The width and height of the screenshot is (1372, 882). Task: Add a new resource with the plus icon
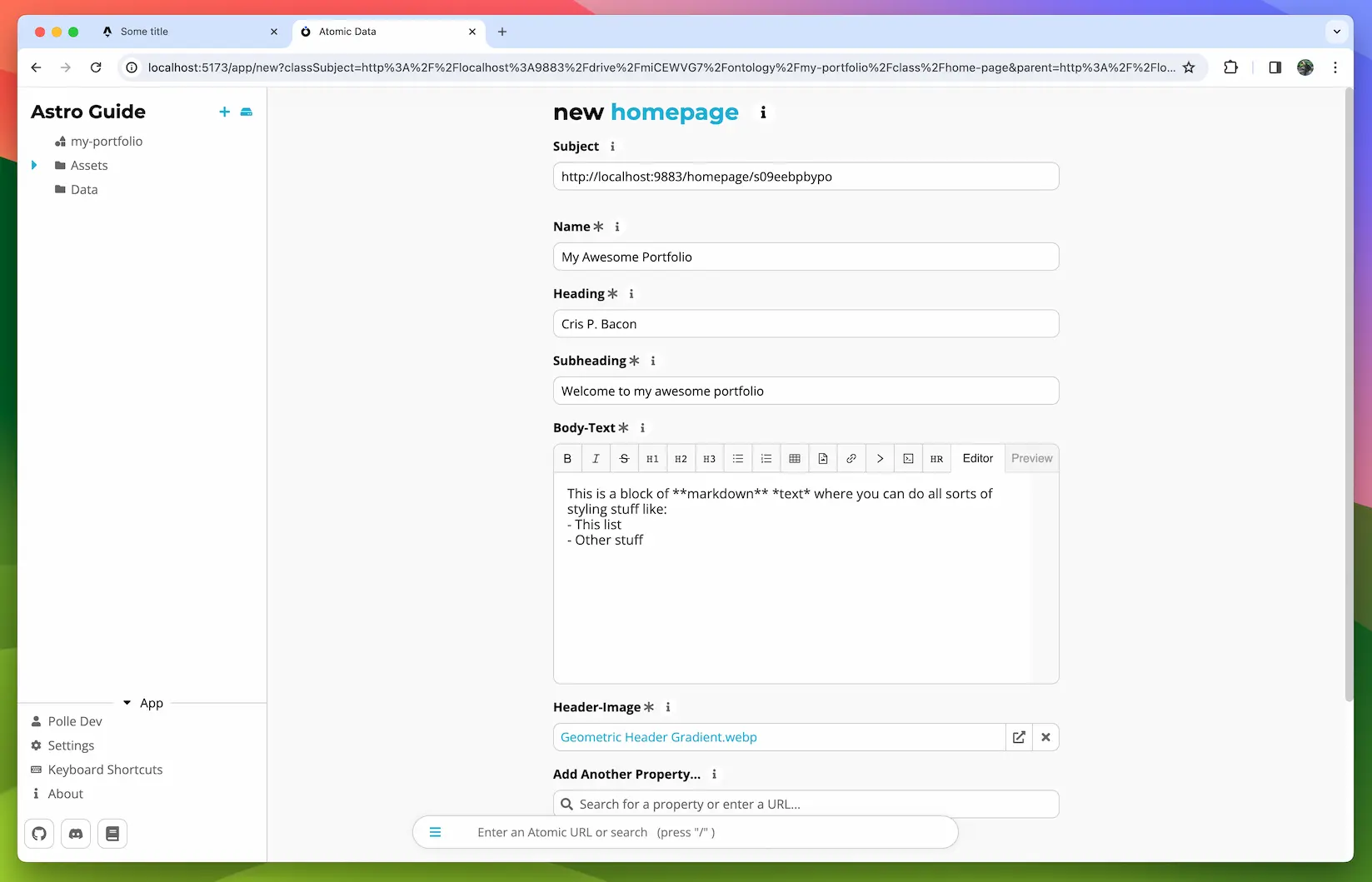224,112
